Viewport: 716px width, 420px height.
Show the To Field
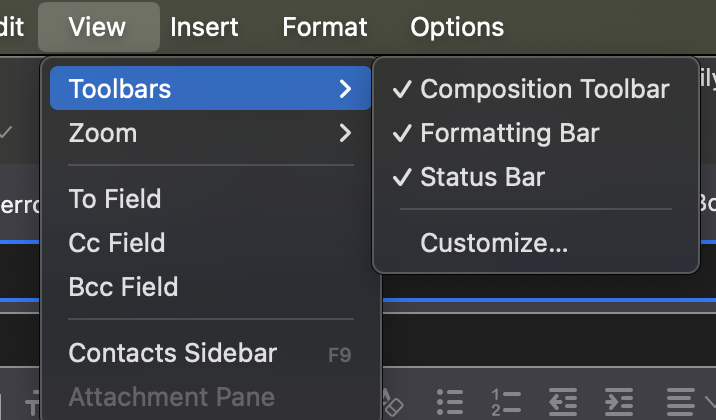pyautogui.click(x=115, y=199)
